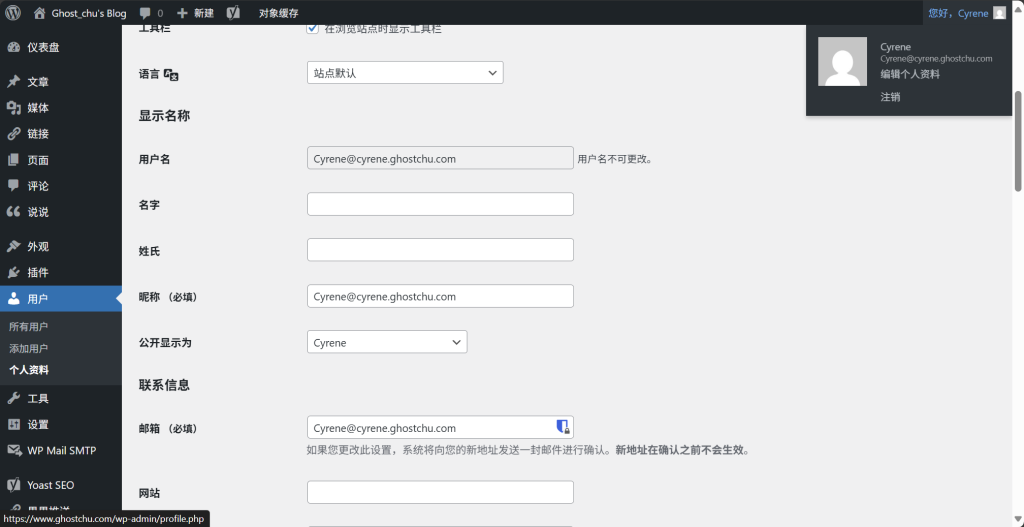Click the 姓氏 input field
Image resolution: width=1024 pixels, height=527 pixels.
[440, 250]
